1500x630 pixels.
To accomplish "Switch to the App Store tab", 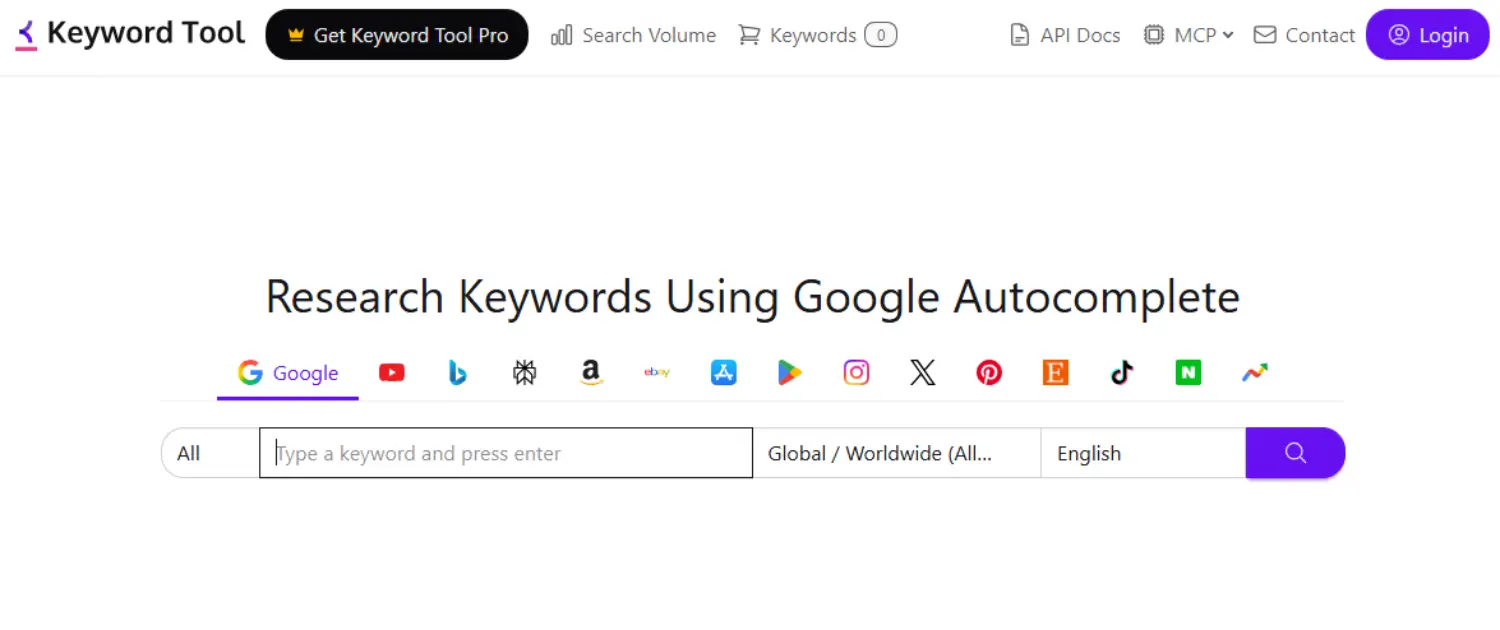I will point(724,373).
